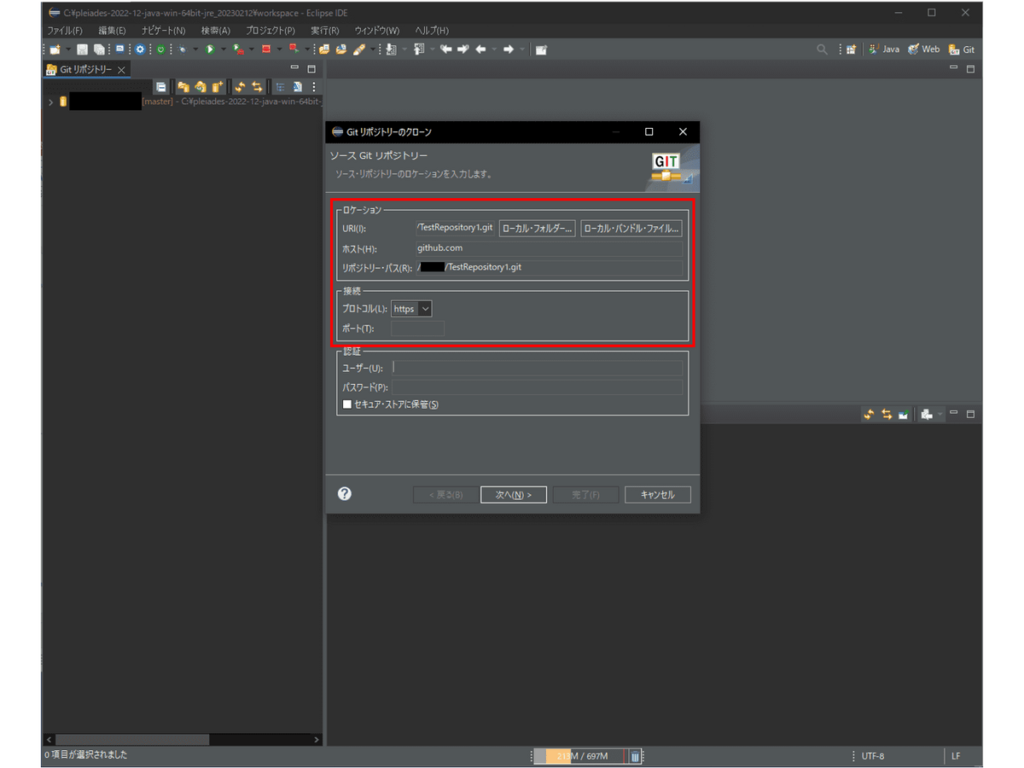The width and height of the screenshot is (1024, 768).
Task: Click the 次へ(N) > button
Action: [x=513, y=494]
